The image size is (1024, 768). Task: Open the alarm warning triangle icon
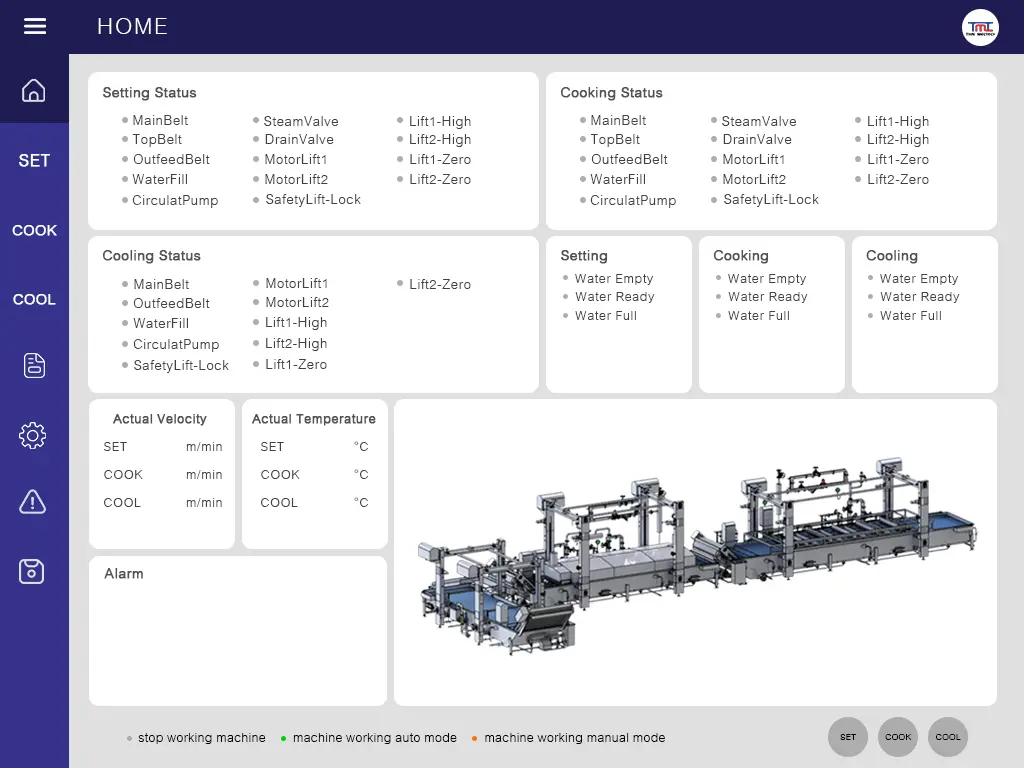pyautogui.click(x=33, y=502)
